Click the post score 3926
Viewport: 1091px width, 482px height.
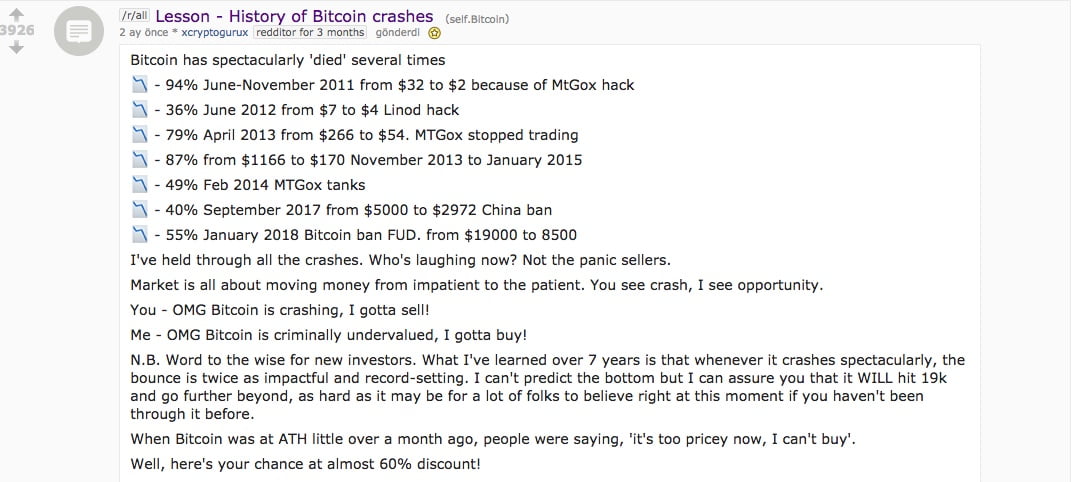click(x=17, y=30)
